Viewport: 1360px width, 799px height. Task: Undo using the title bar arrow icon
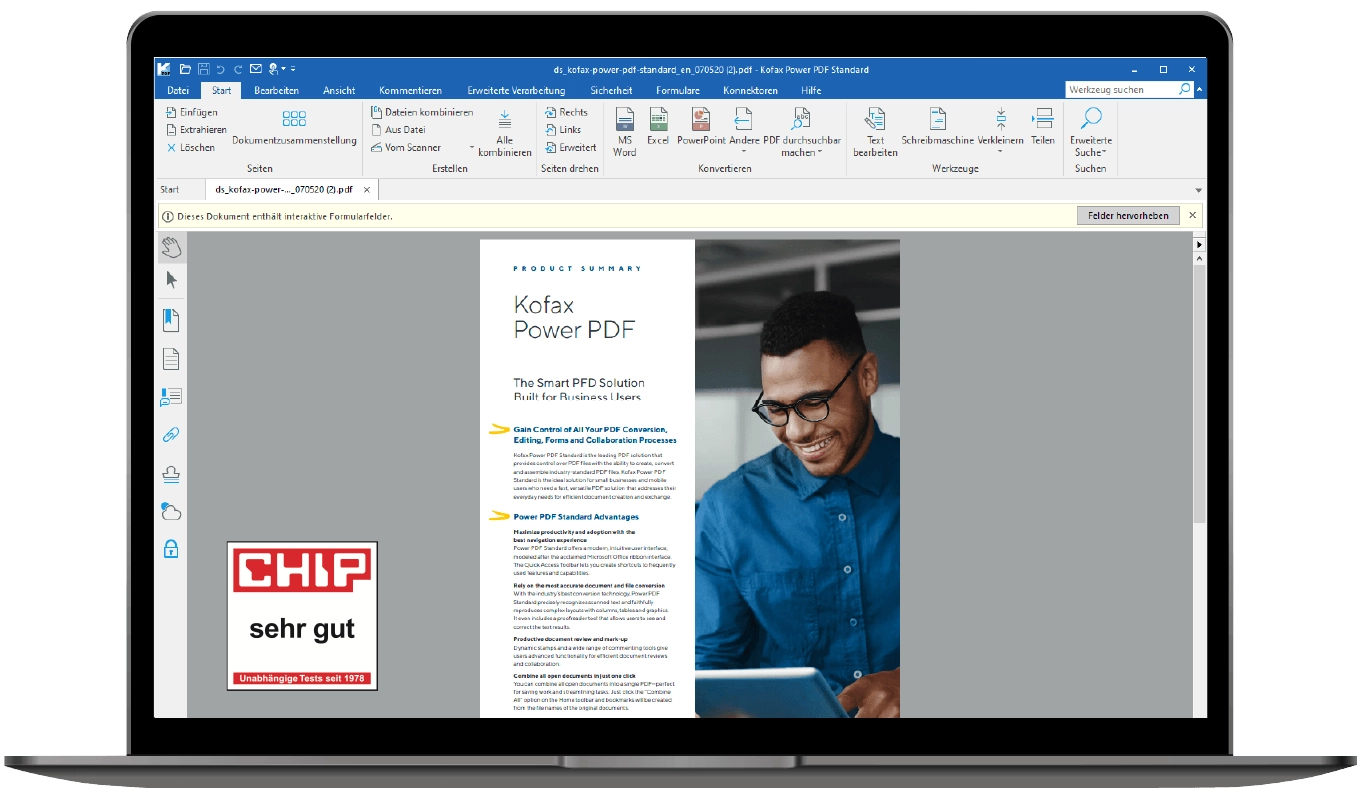(221, 69)
